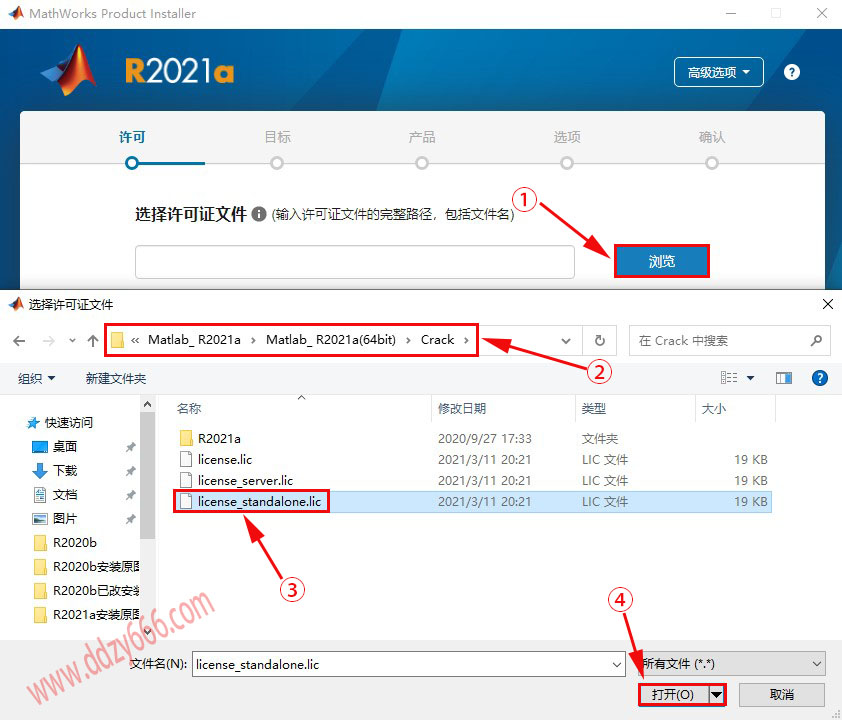Image resolution: width=842 pixels, height=720 pixels.
Task: Select the 目标 step tab
Action: [277, 137]
